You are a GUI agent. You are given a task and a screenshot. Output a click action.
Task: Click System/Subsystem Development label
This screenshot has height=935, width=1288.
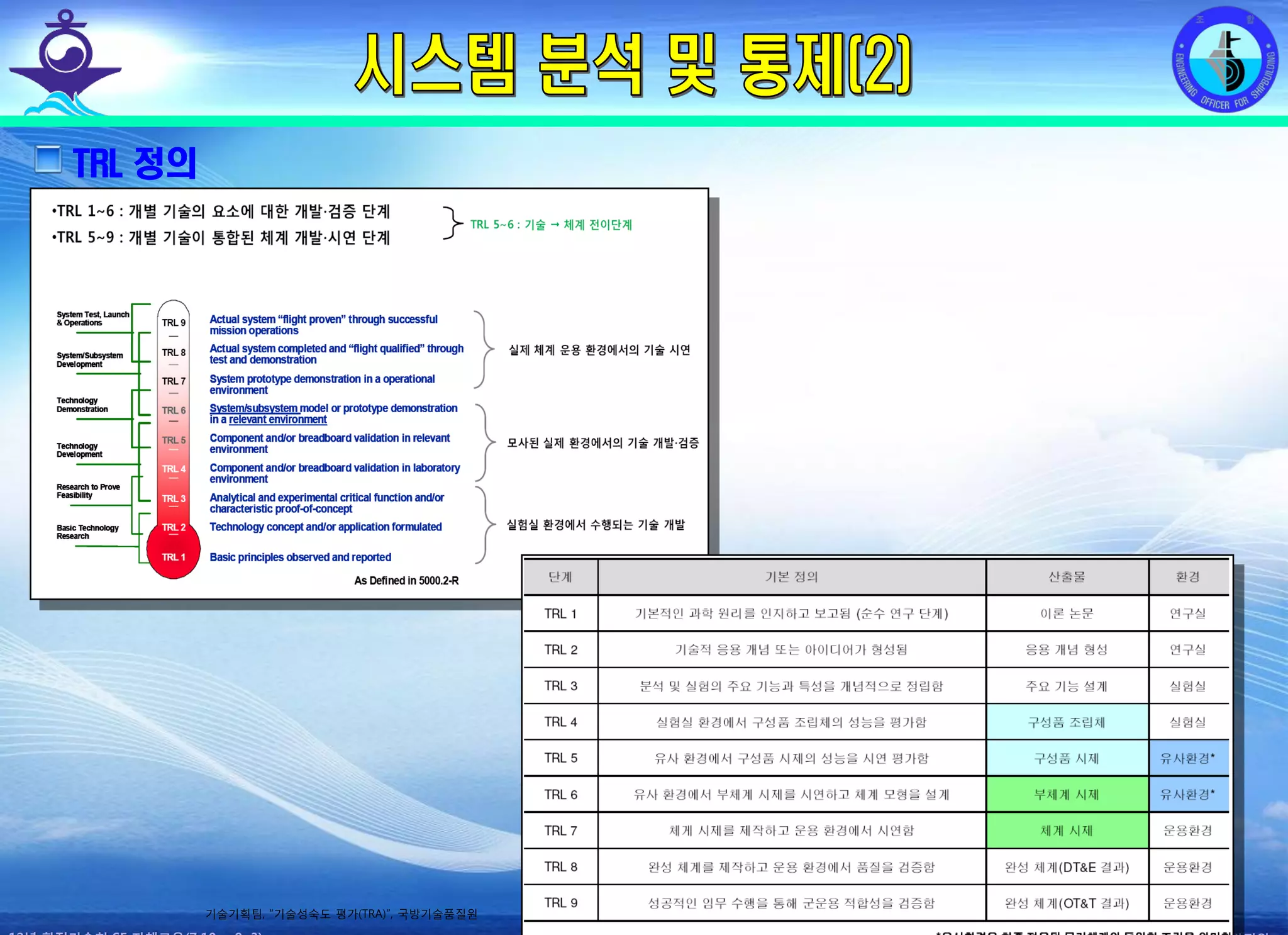pos(89,360)
